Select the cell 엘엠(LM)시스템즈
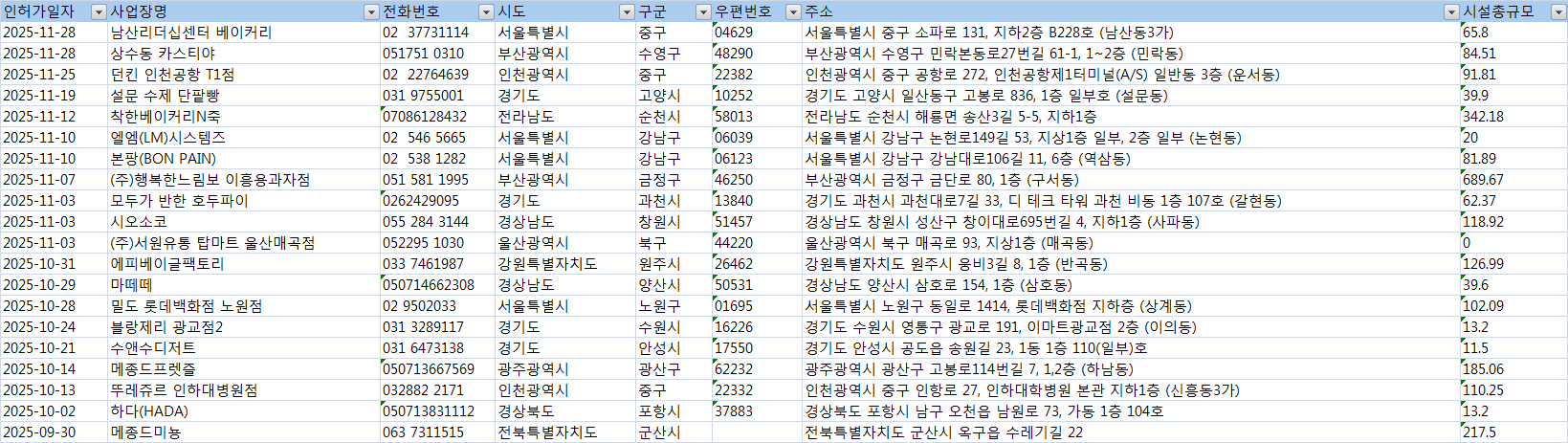The height and width of the screenshot is (443, 1568). pos(244,138)
